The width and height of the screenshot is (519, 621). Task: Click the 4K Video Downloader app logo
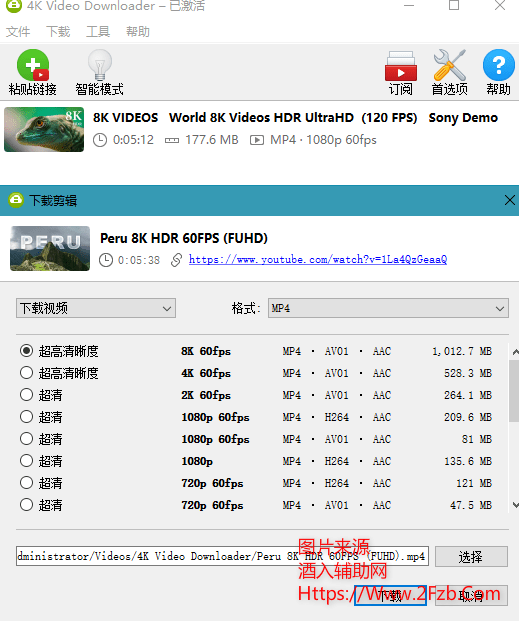[x=13, y=6]
